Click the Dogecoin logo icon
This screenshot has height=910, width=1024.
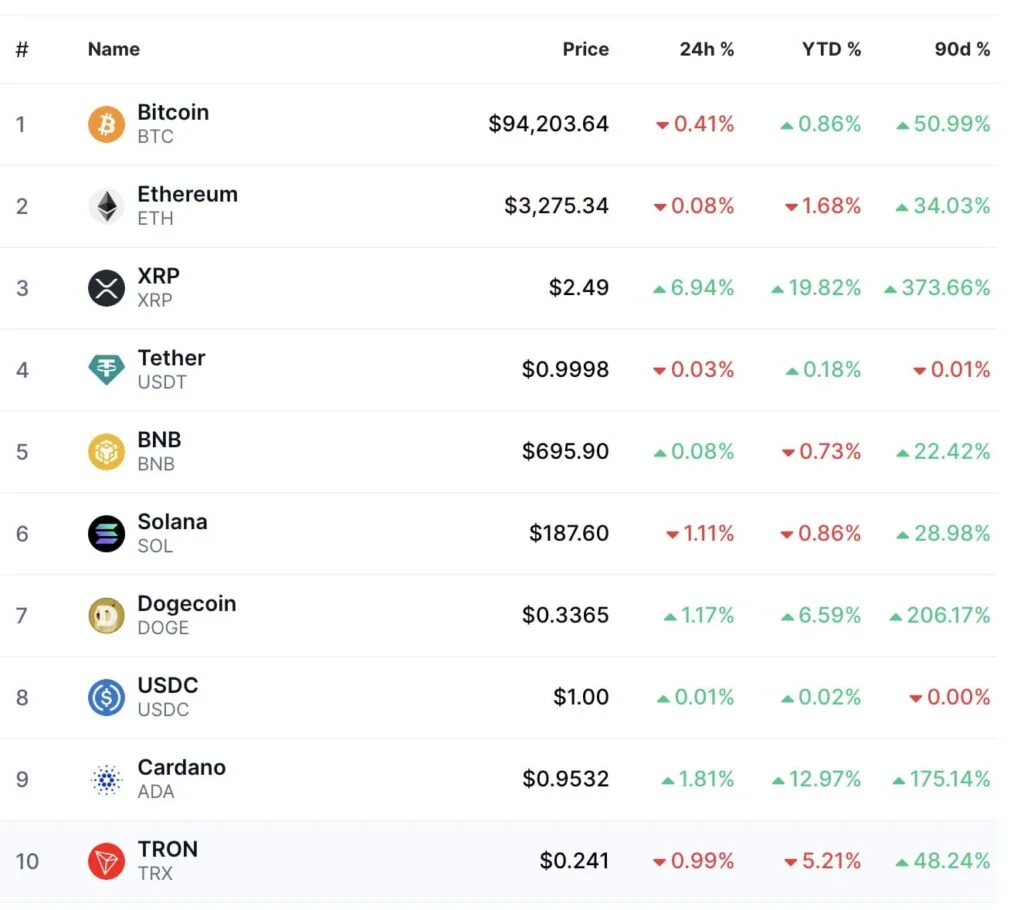(x=105, y=615)
